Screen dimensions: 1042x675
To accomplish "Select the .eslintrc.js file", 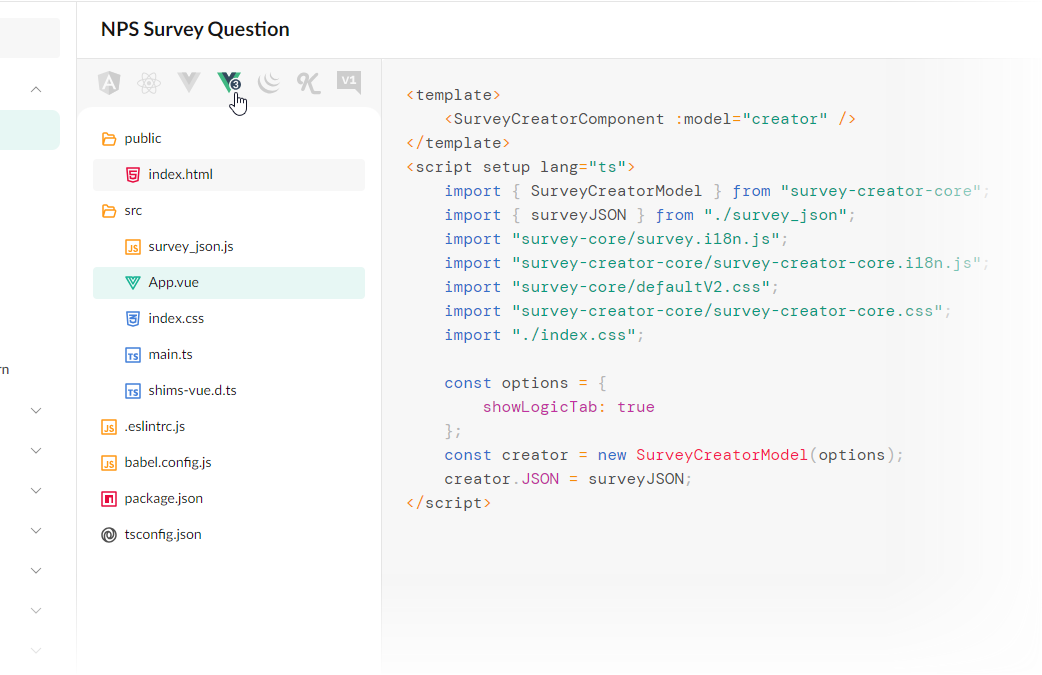I will (x=154, y=426).
